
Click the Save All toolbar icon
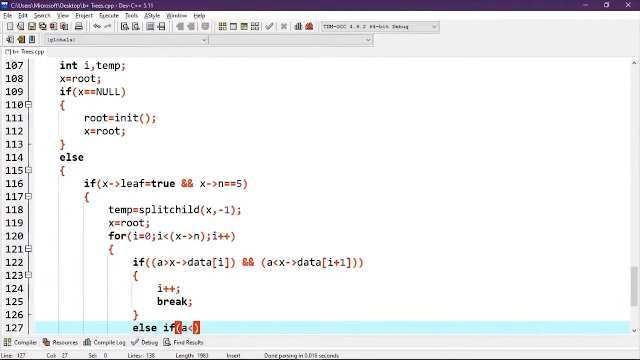pyautogui.click(x=42, y=27)
